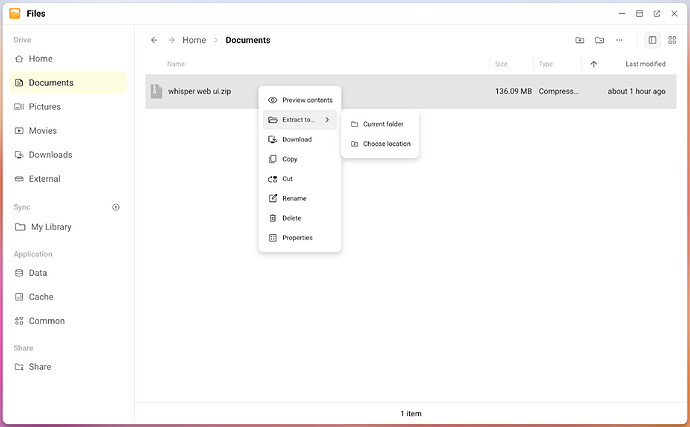Screen dimensions: 690x427
Task: Open the Pictures folder in the sidebar
Action: 68,107
